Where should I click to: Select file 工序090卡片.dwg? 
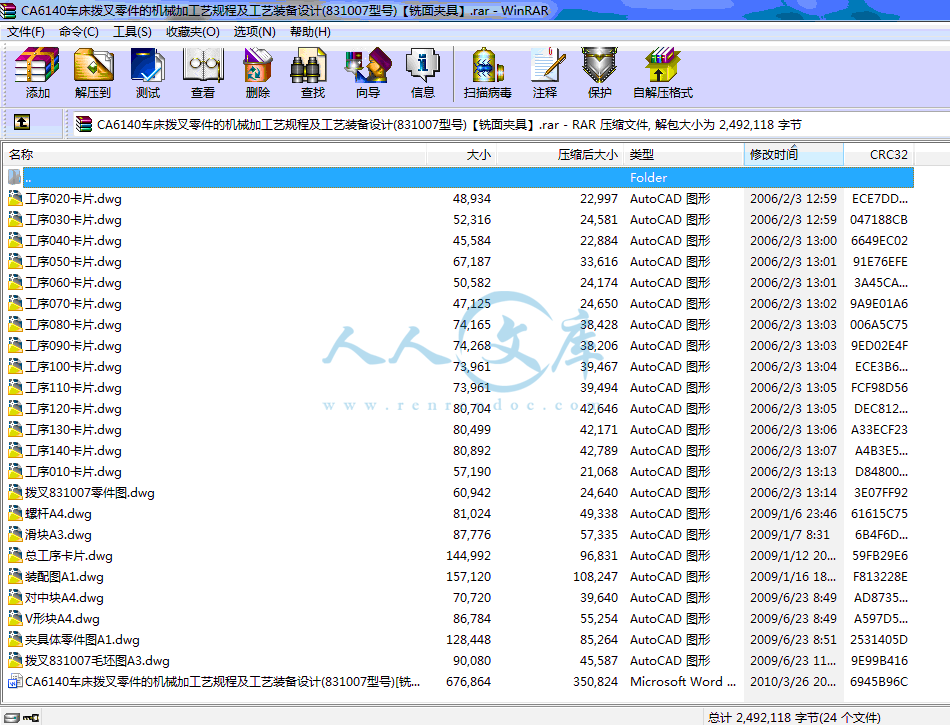click(x=73, y=345)
